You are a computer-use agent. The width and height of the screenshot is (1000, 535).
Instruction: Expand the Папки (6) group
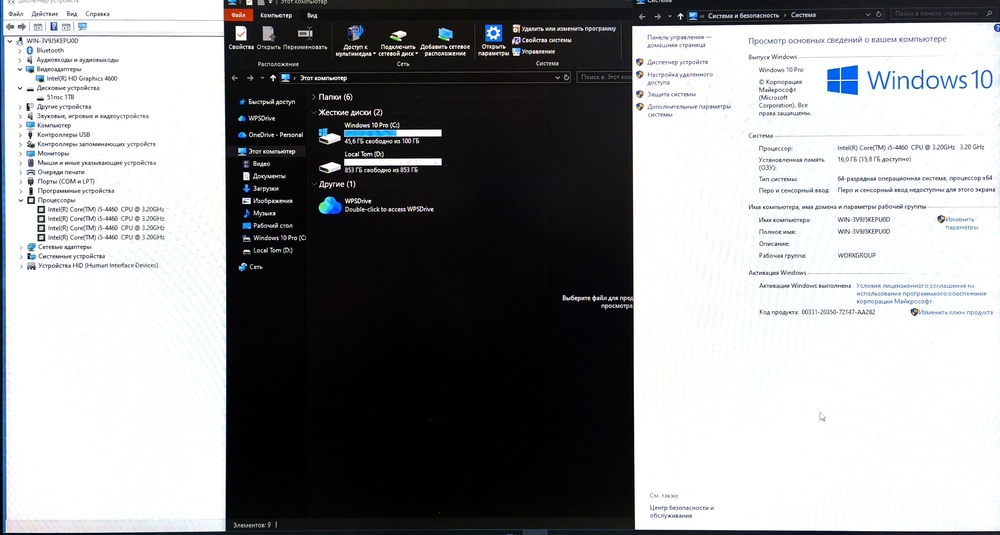[x=313, y=97]
